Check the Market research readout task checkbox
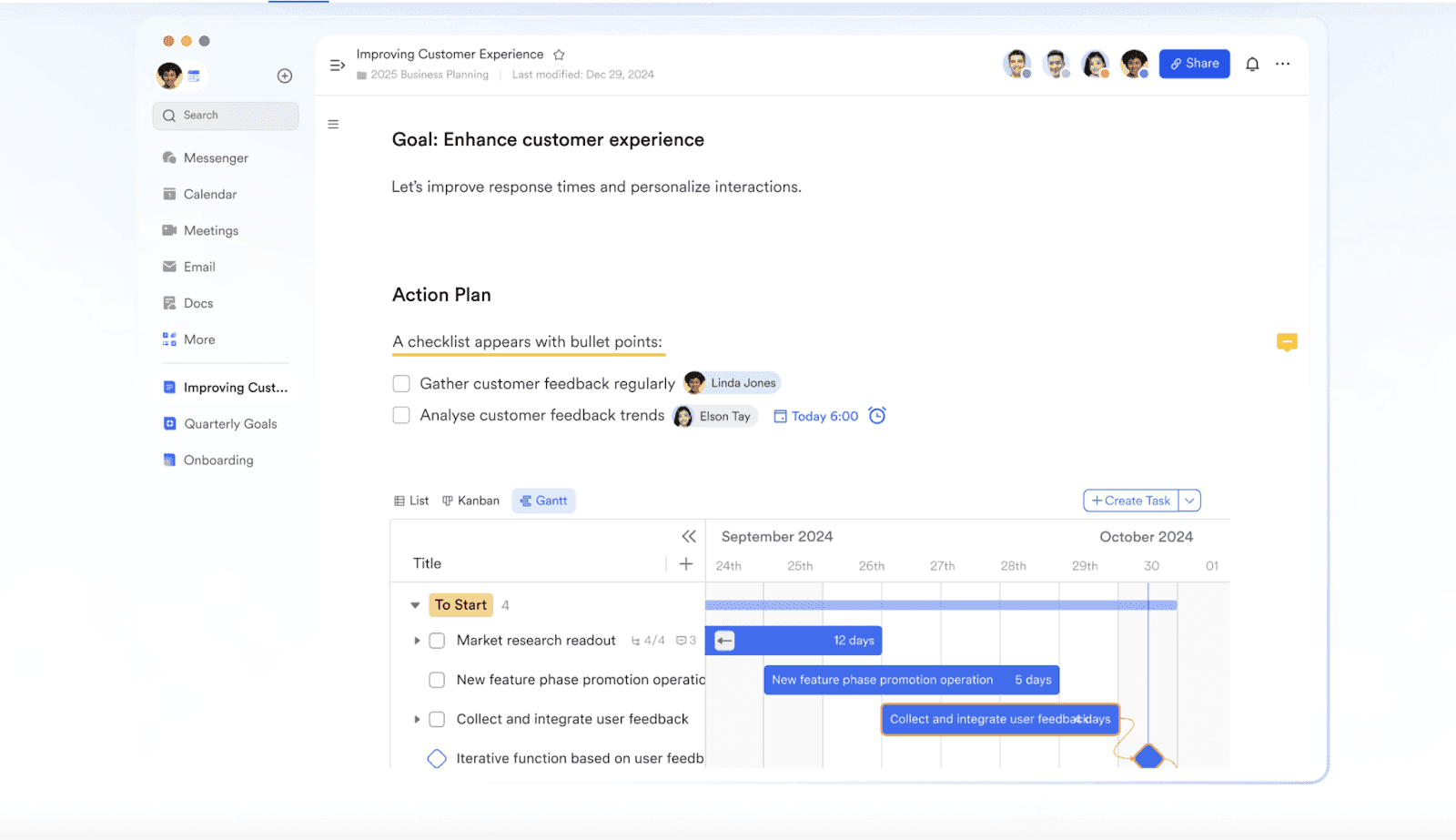Image resolution: width=1456 pixels, height=840 pixels. (438, 640)
